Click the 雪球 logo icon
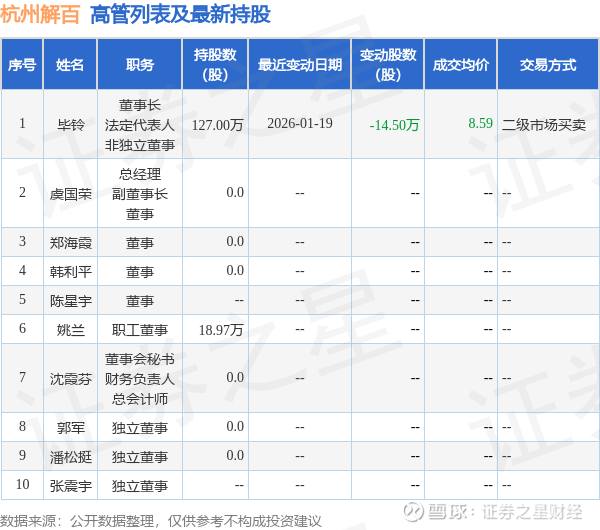Viewport: 600px width, 530px height. (413, 511)
